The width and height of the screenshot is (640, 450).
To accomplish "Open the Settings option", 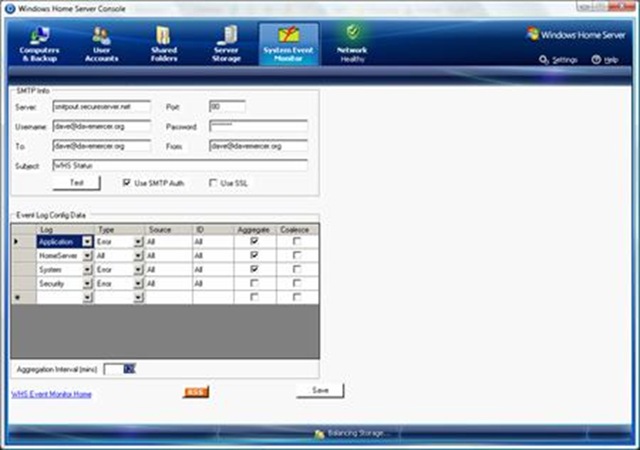I will point(558,60).
